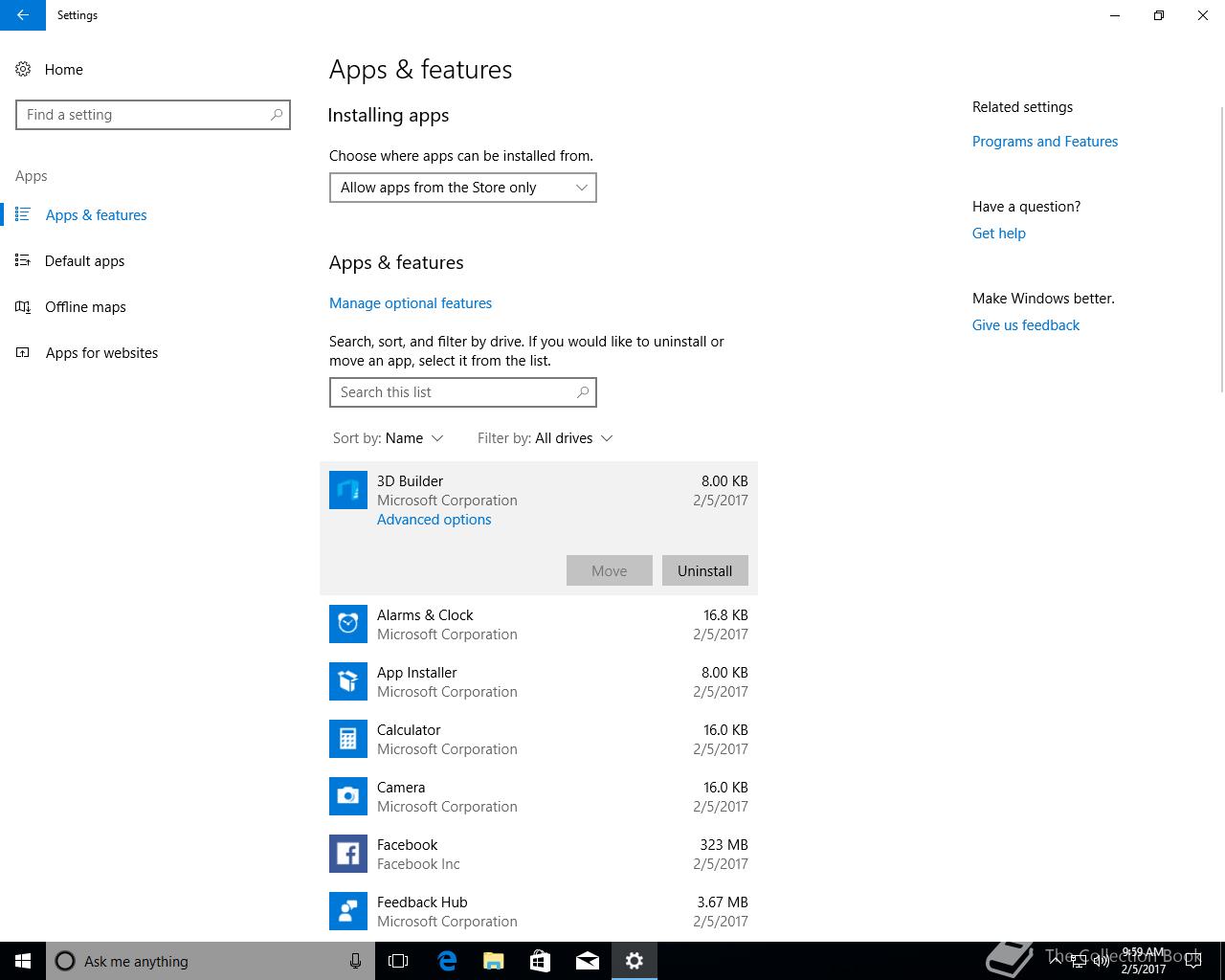
Task: Click Give us feedback link
Action: click(x=1026, y=324)
